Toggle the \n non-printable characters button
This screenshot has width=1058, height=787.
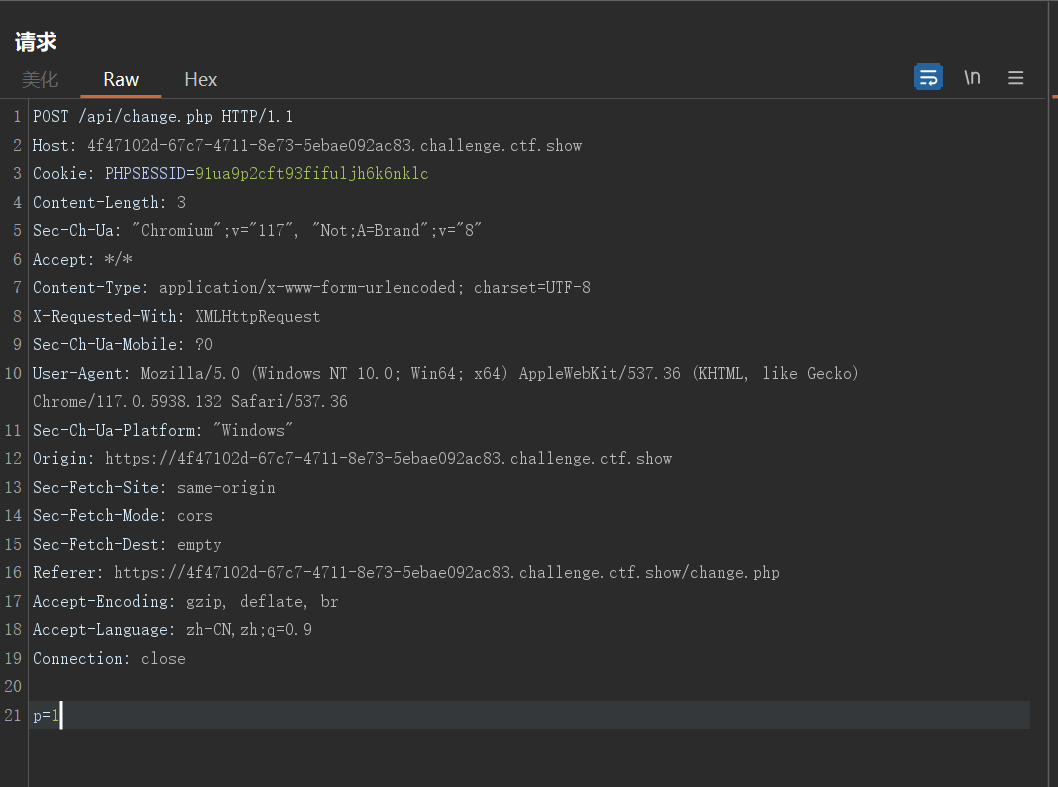972,77
